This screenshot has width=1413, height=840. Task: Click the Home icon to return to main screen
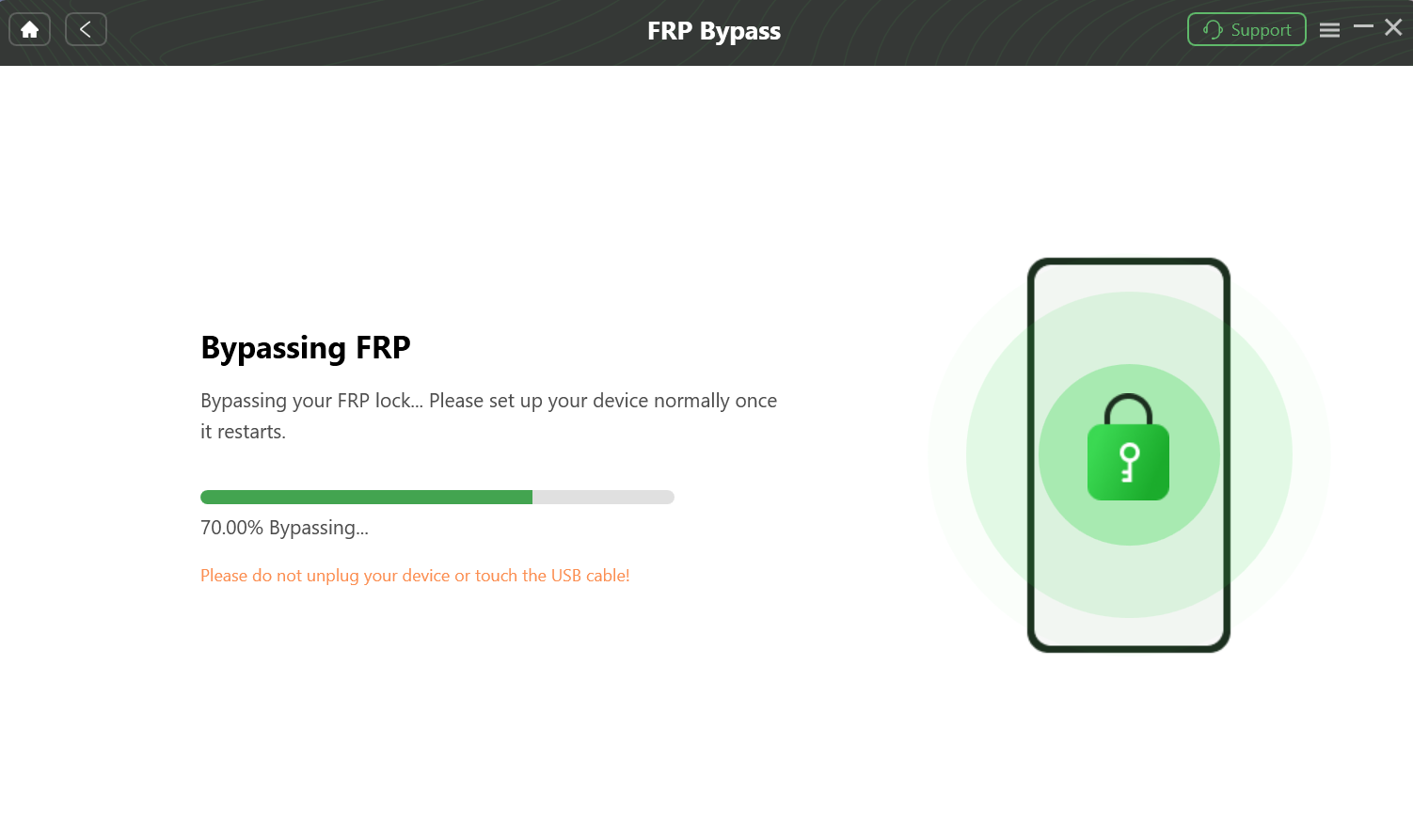click(x=29, y=29)
